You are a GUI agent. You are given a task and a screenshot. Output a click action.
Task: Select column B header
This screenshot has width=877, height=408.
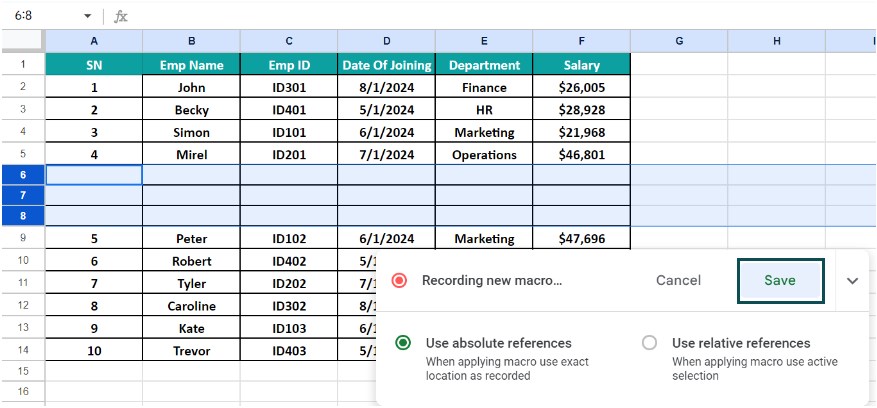(191, 41)
